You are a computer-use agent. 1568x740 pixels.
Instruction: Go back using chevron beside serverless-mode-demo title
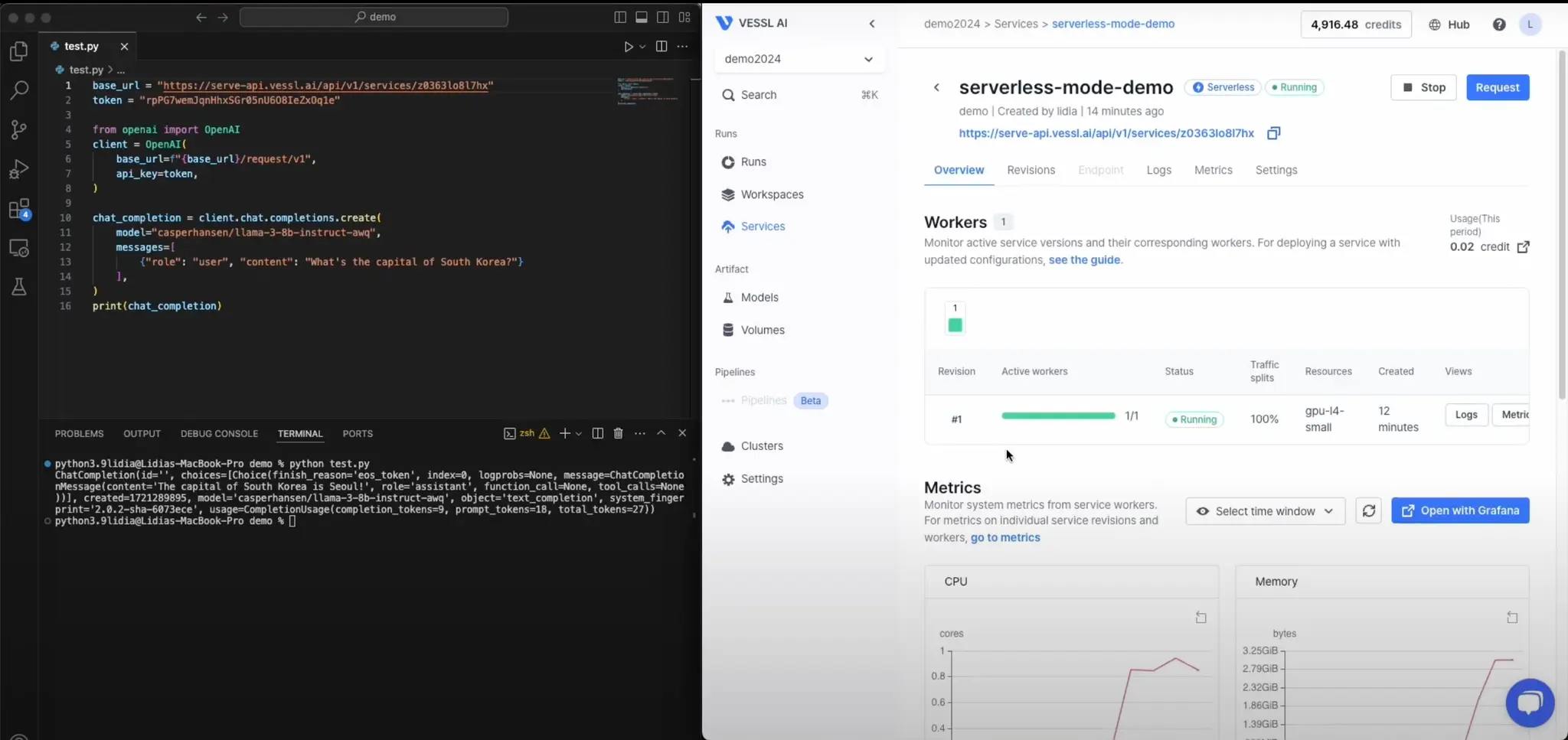pyautogui.click(x=936, y=87)
